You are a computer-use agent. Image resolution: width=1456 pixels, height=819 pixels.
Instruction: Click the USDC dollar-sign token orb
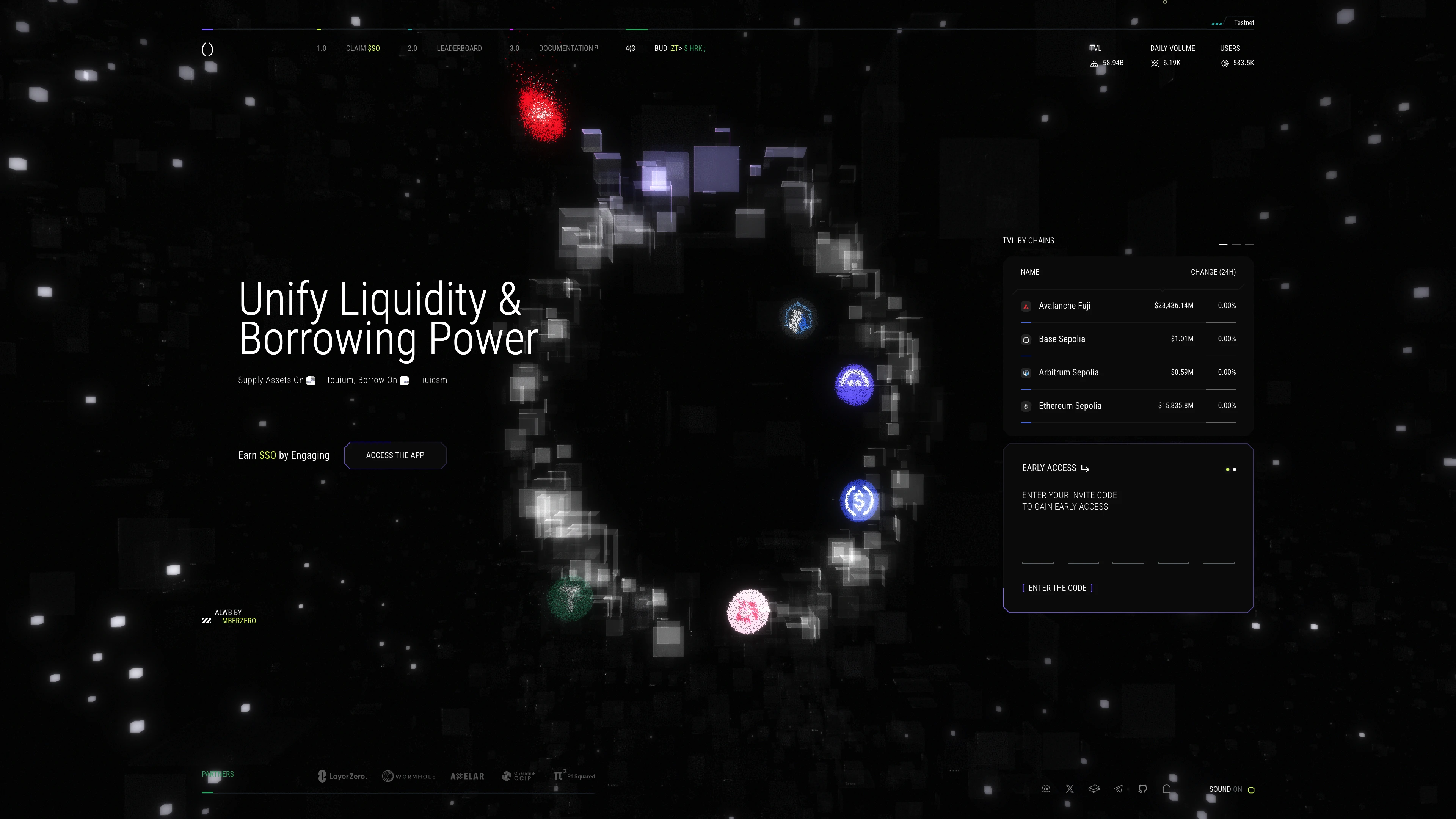coord(859,501)
